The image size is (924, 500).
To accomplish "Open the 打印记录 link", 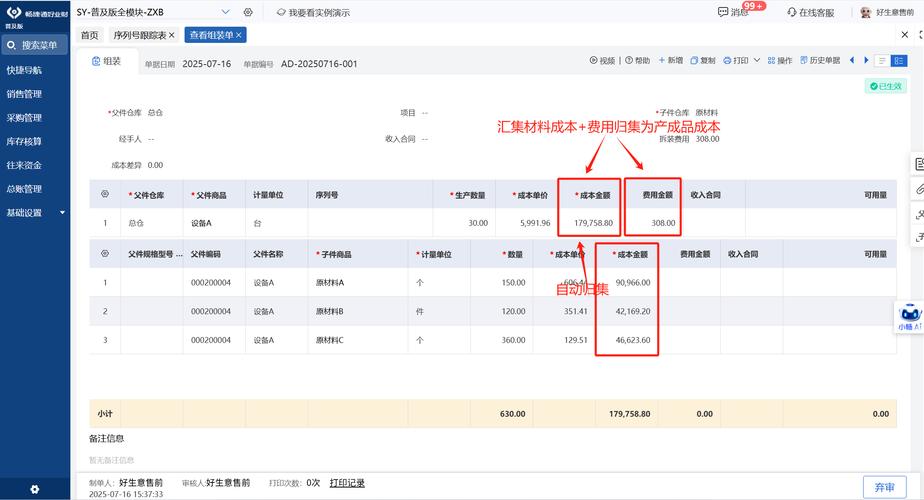I will point(347,483).
